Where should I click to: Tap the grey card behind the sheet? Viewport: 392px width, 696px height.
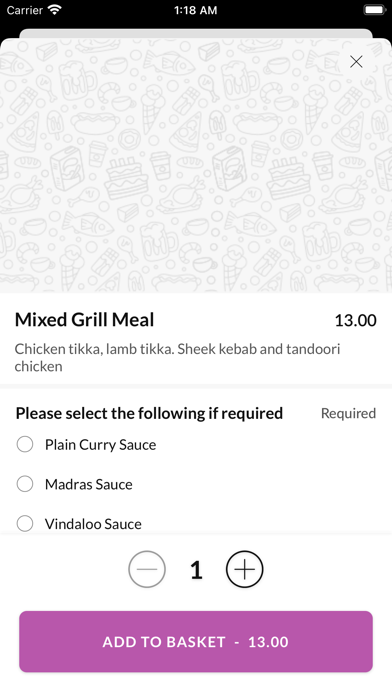pos(196,33)
